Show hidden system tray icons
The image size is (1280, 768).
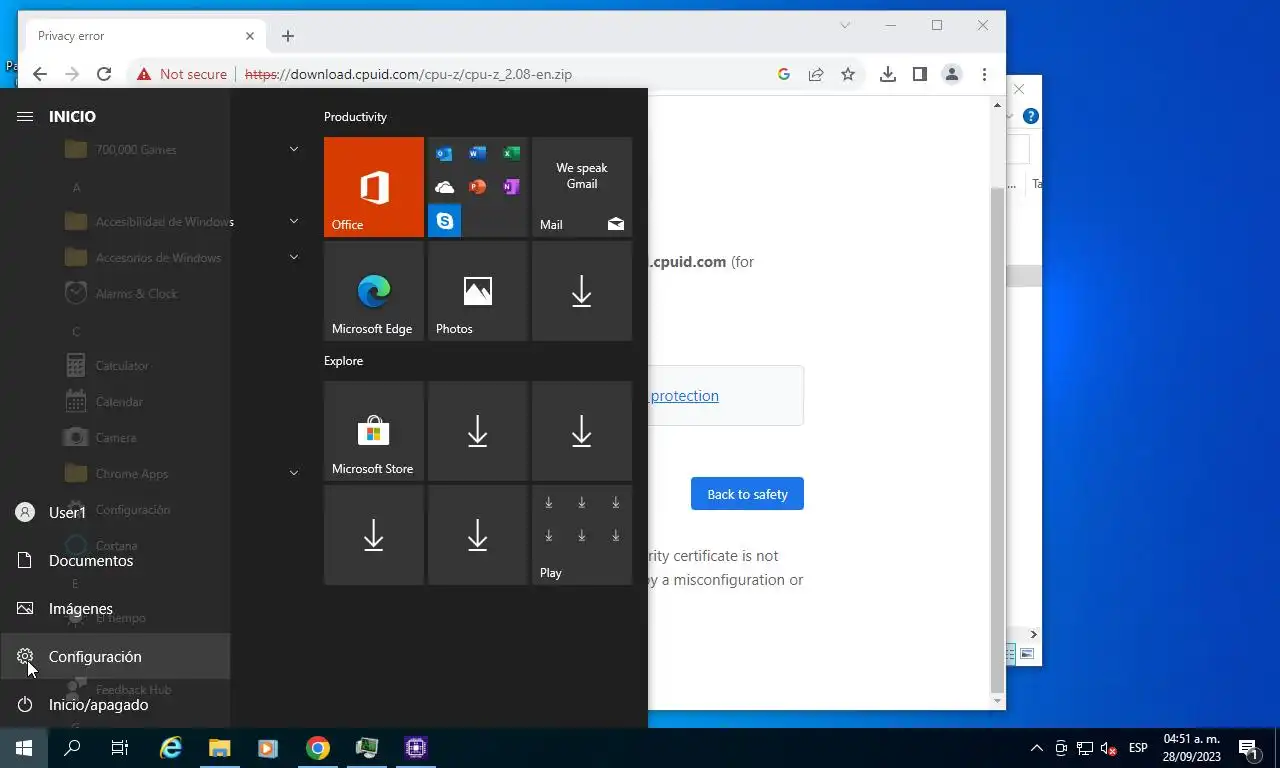1037,748
